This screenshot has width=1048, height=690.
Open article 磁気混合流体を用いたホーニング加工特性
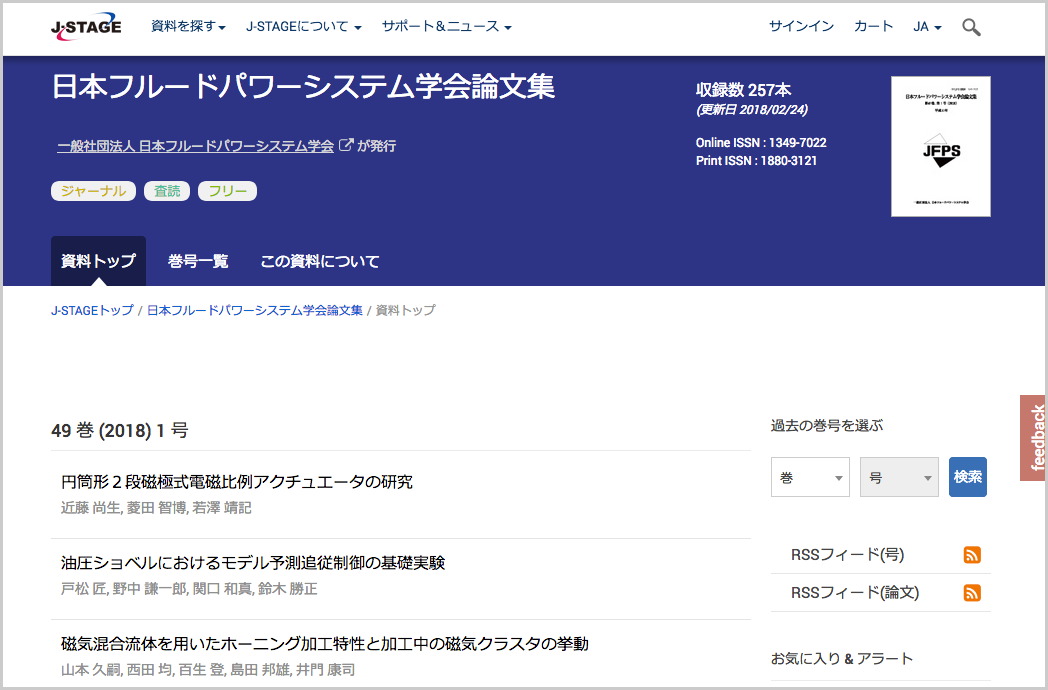tap(325, 644)
